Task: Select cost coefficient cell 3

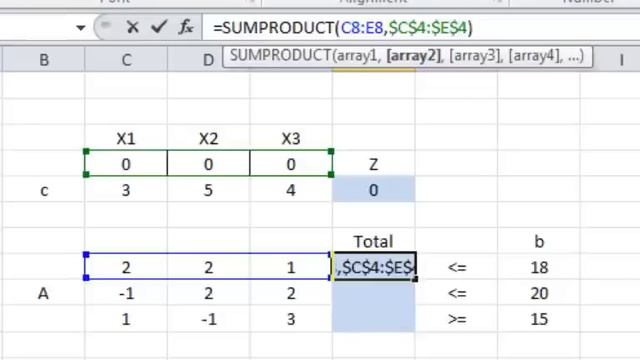Action: click(x=126, y=189)
